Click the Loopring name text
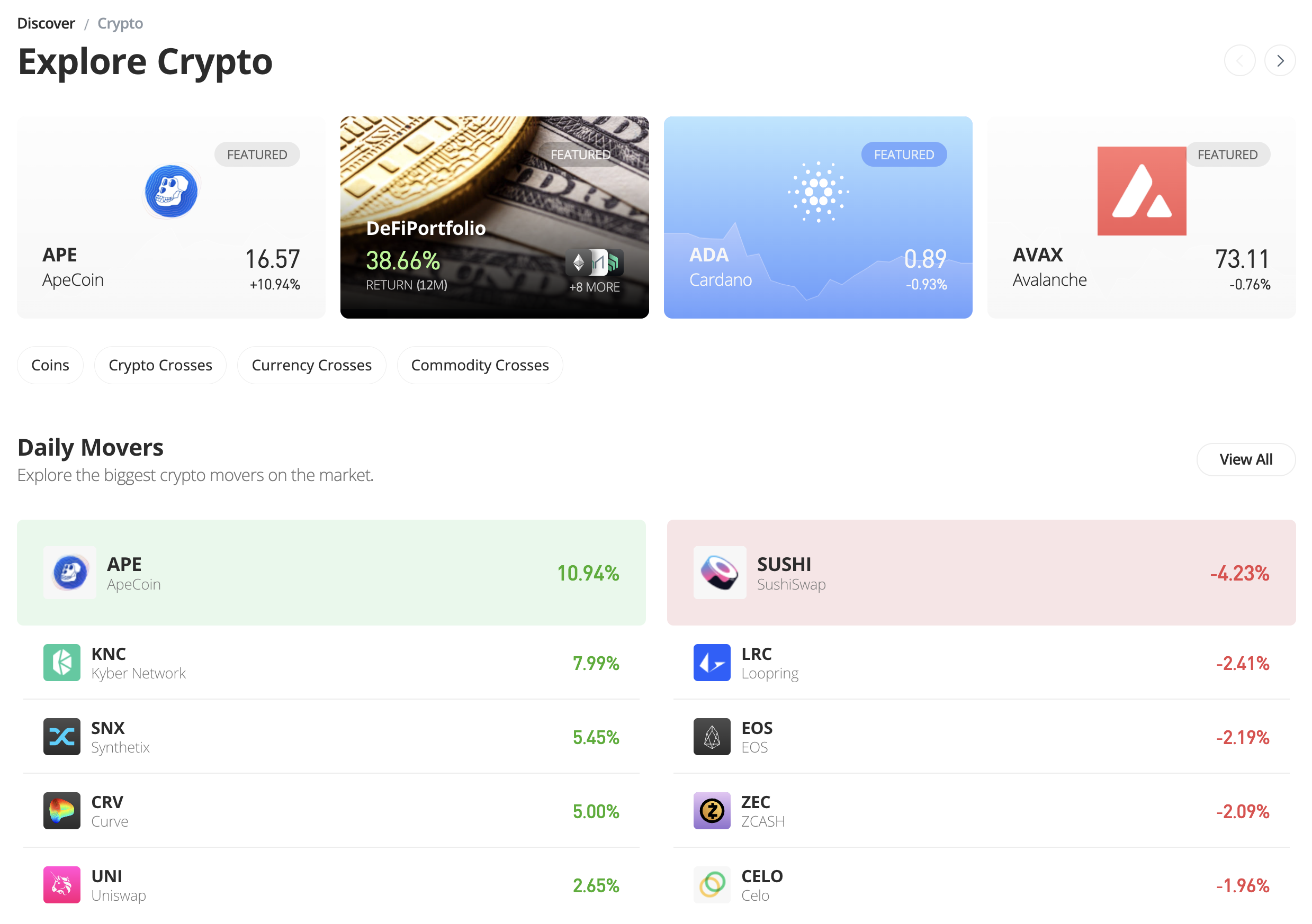The height and width of the screenshot is (924, 1312). pyautogui.click(x=770, y=674)
